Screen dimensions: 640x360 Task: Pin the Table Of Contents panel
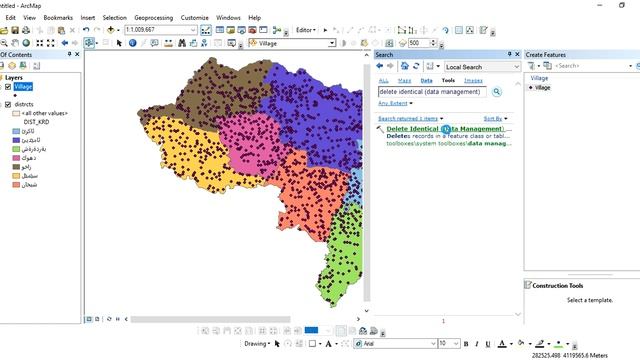[x=69, y=54]
